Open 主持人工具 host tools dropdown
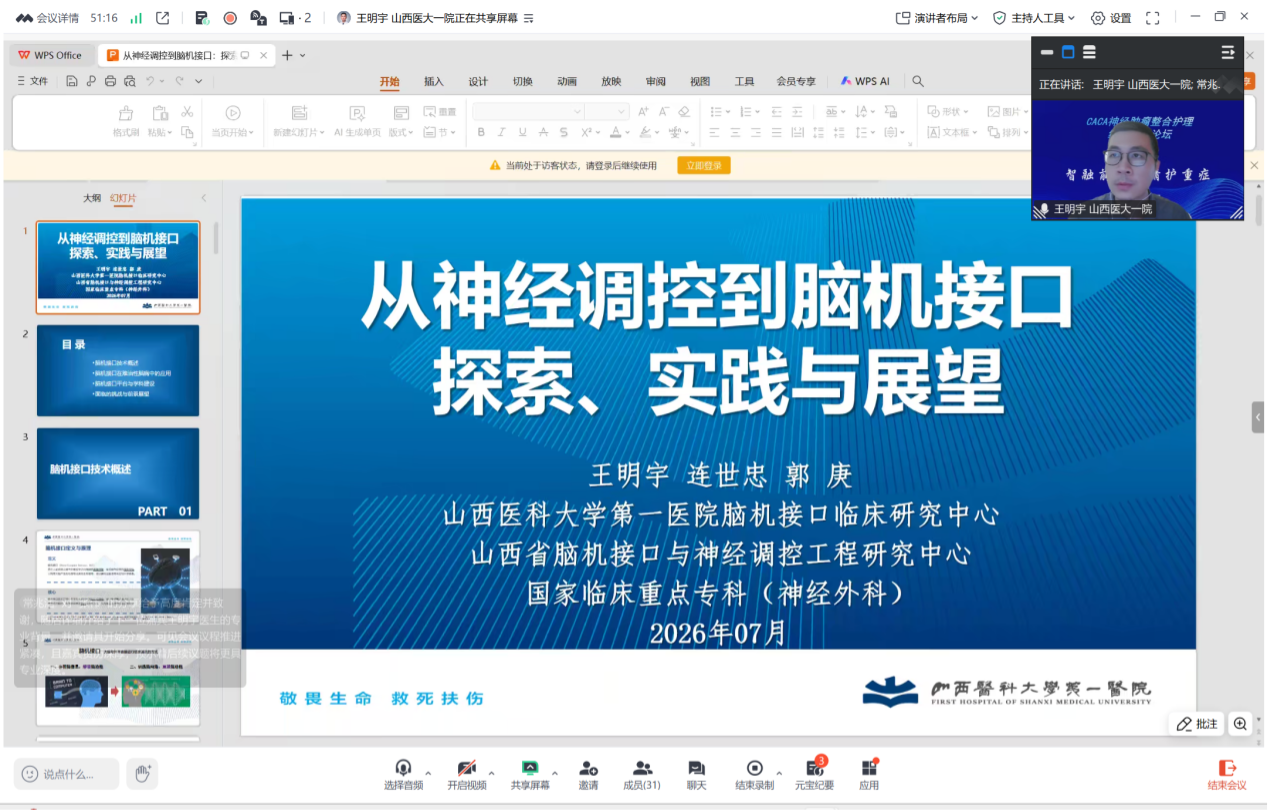The height and width of the screenshot is (812, 1271). point(1034,18)
